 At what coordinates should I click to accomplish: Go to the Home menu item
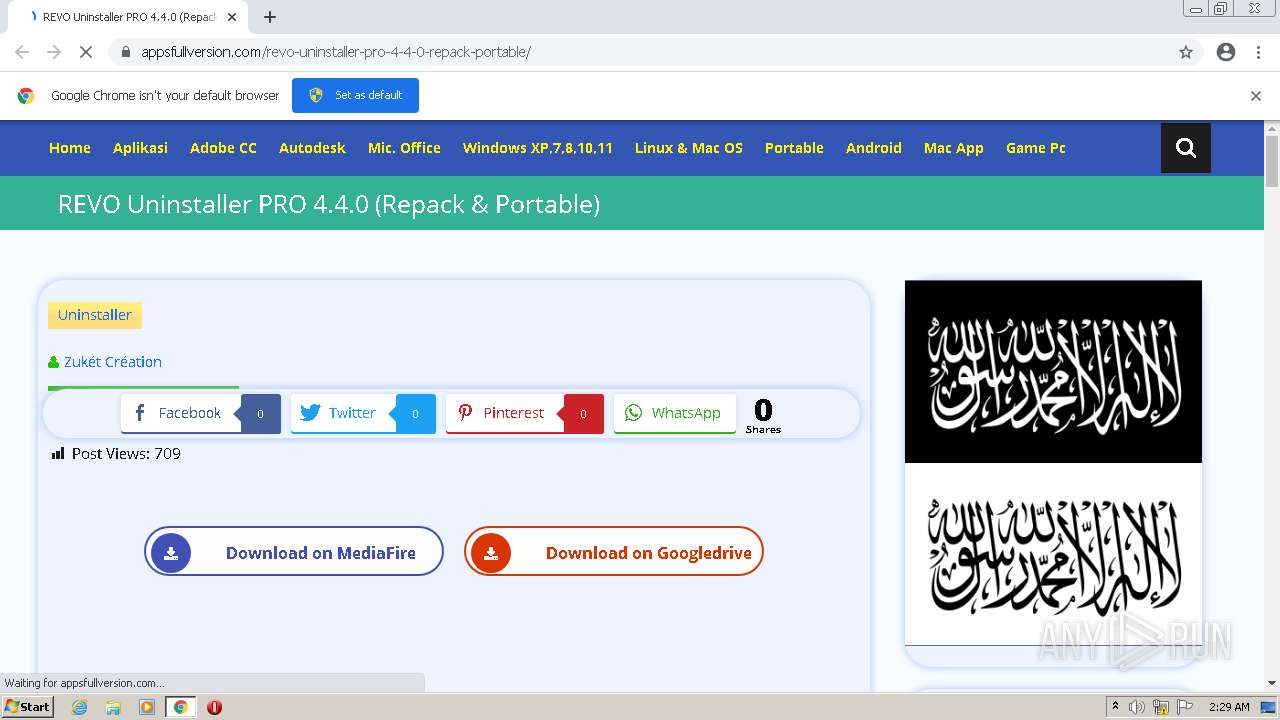click(70, 148)
